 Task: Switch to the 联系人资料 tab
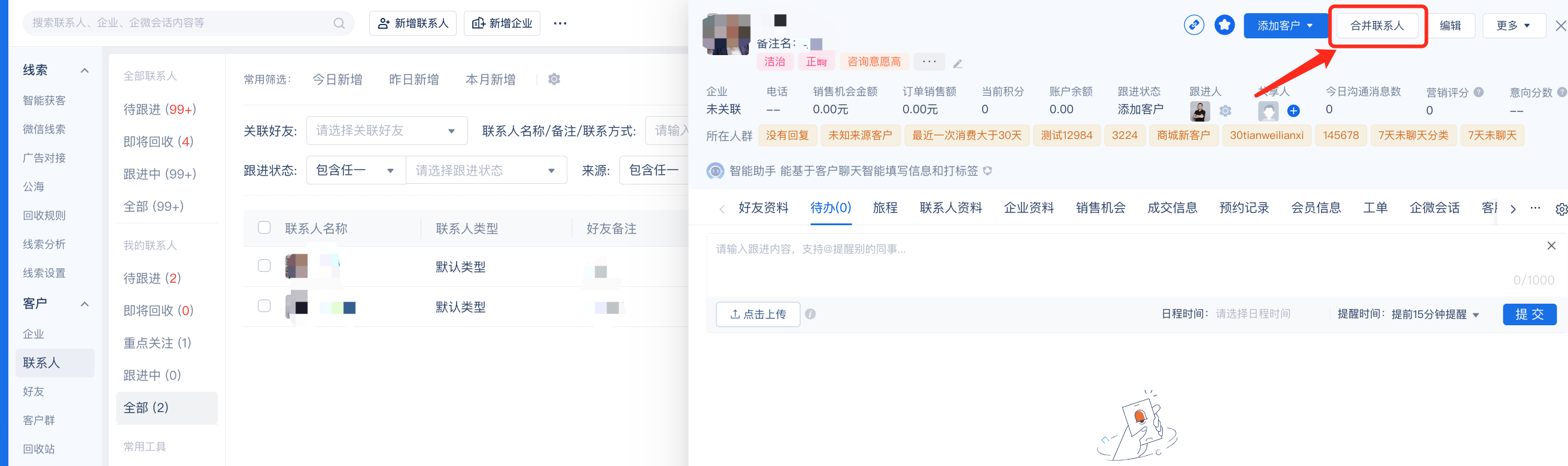click(950, 208)
